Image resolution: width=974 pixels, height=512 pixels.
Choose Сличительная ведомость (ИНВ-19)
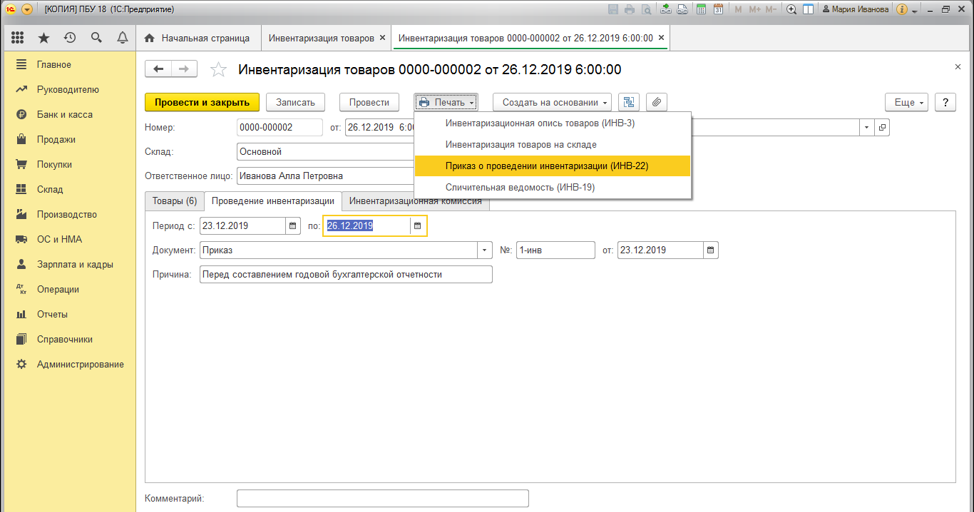coord(520,187)
